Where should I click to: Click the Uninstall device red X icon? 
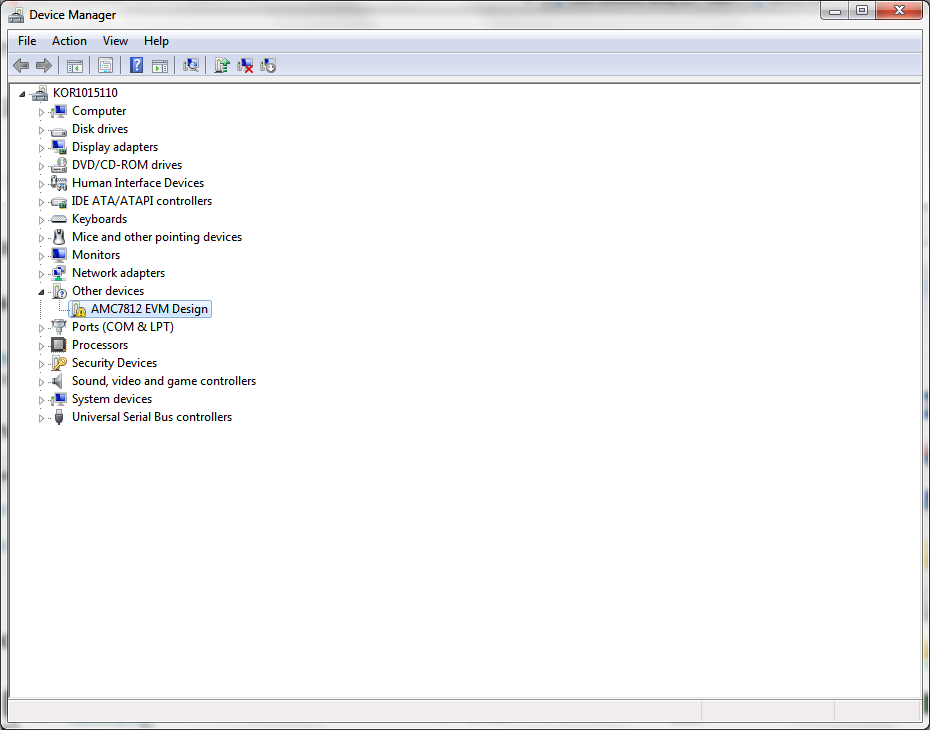pos(245,65)
